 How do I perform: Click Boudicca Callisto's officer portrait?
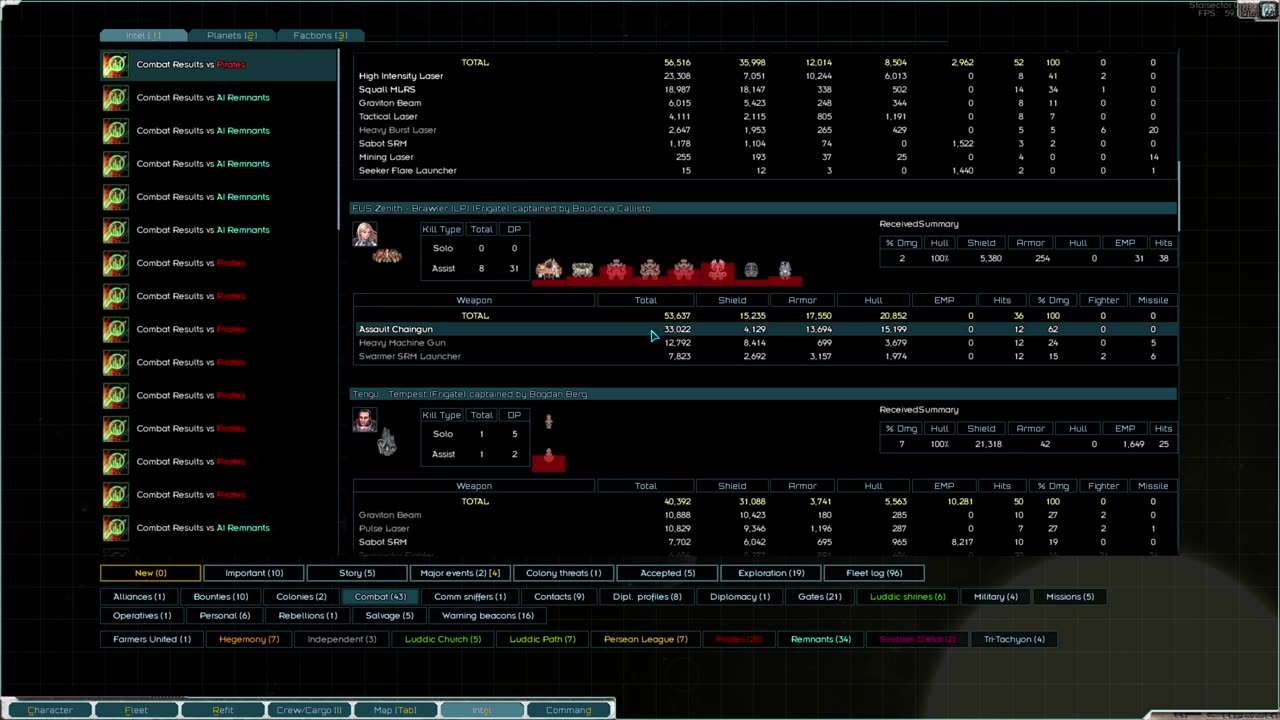coord(365,233)
